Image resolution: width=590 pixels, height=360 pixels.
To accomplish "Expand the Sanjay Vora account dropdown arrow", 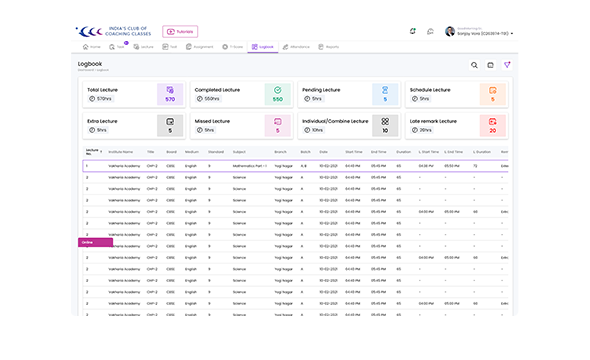I will [512, 33].
